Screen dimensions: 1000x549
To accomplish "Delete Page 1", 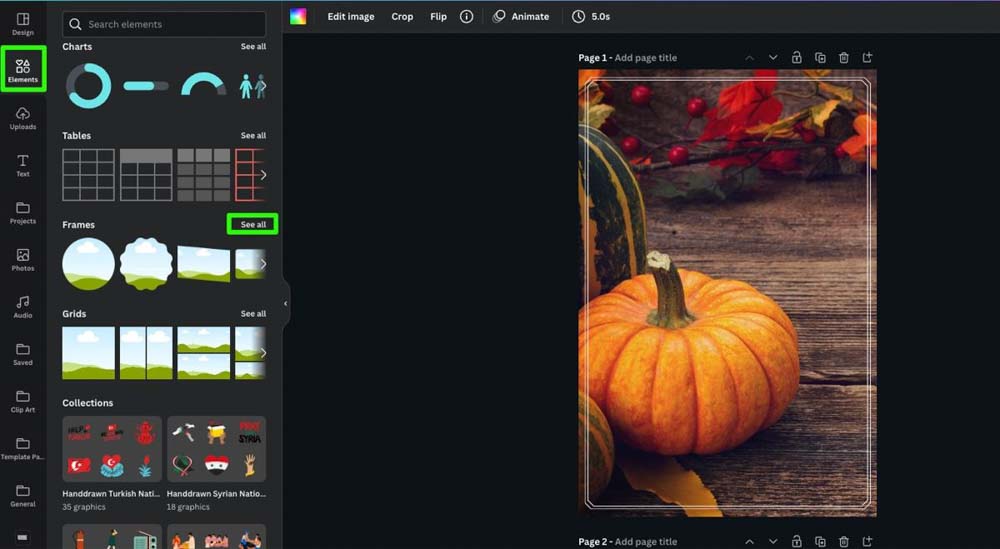I will click(x=844, y=57).
